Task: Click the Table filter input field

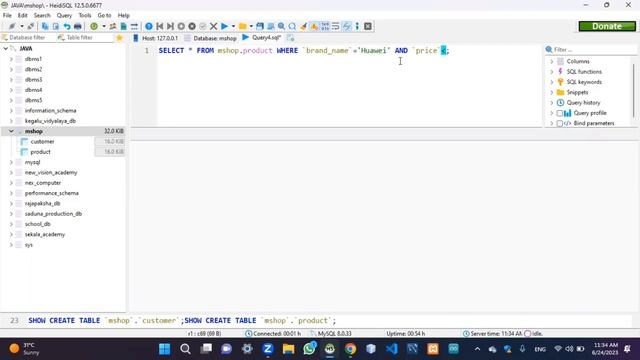Action: (x=85, y=38)
